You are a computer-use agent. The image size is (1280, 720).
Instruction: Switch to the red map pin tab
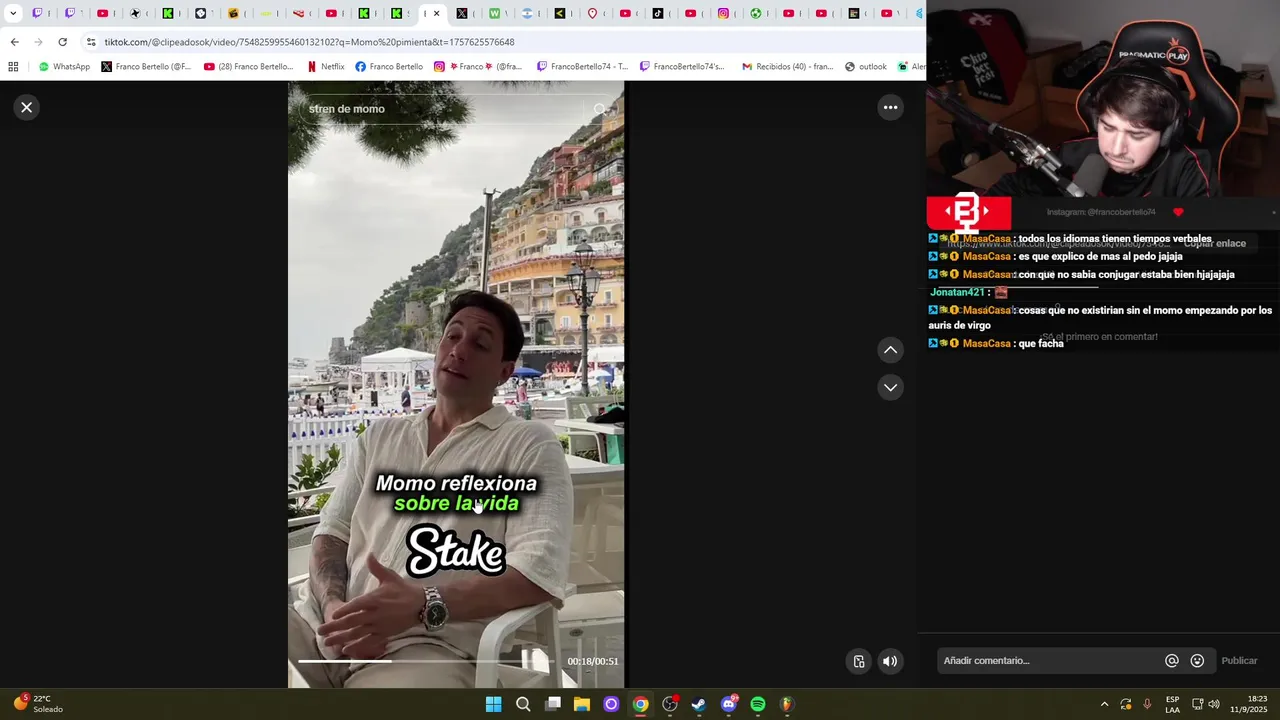point(592,14)
